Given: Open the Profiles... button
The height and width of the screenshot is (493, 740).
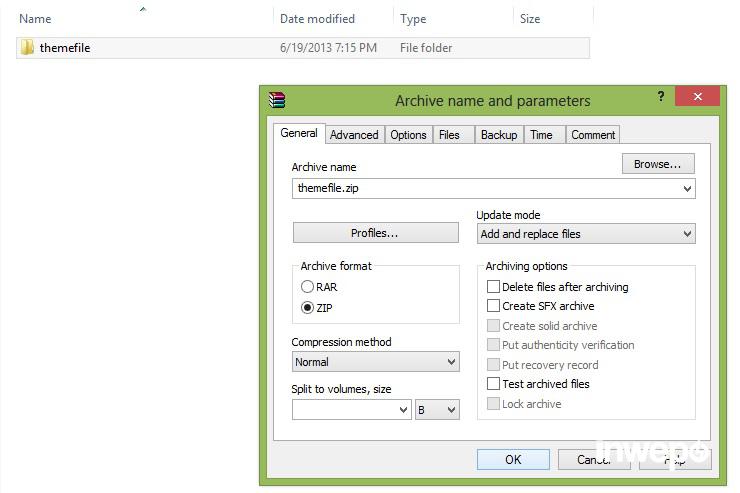Looking at the screenshot, I should coord(374,233).
